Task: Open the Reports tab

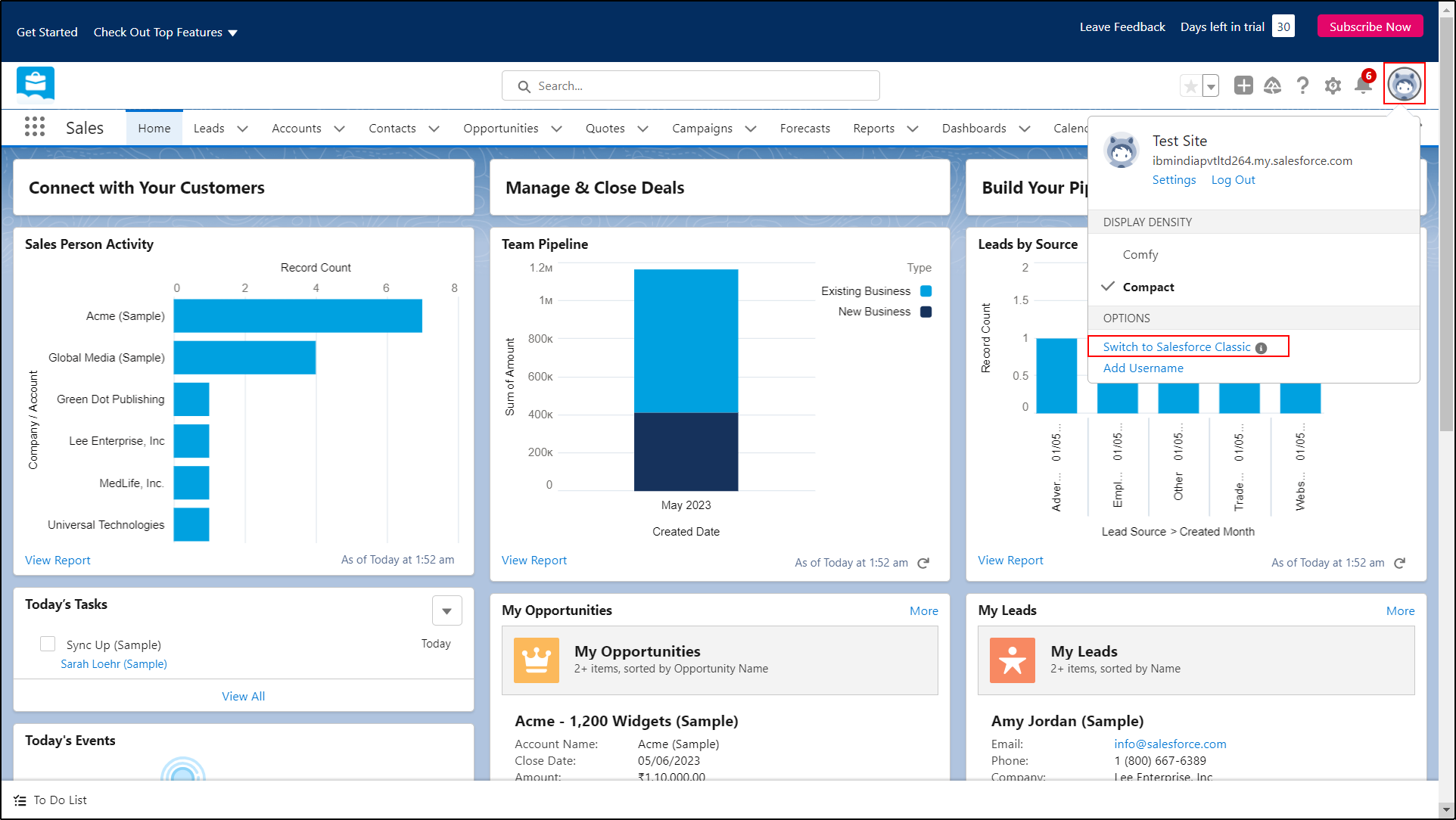Action: coord(874,129)
